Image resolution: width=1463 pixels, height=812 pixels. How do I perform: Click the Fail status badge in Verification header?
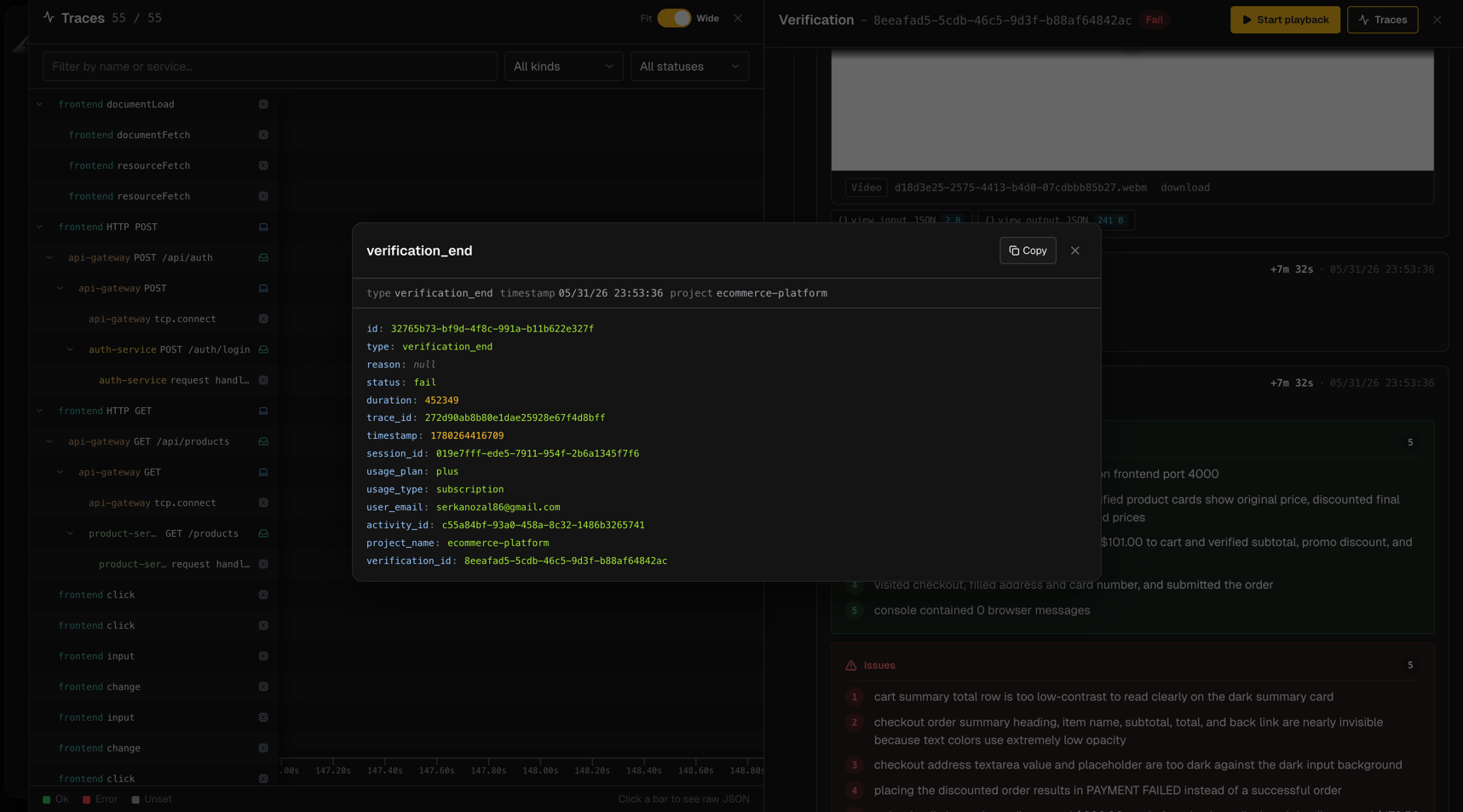(1155, 20)
